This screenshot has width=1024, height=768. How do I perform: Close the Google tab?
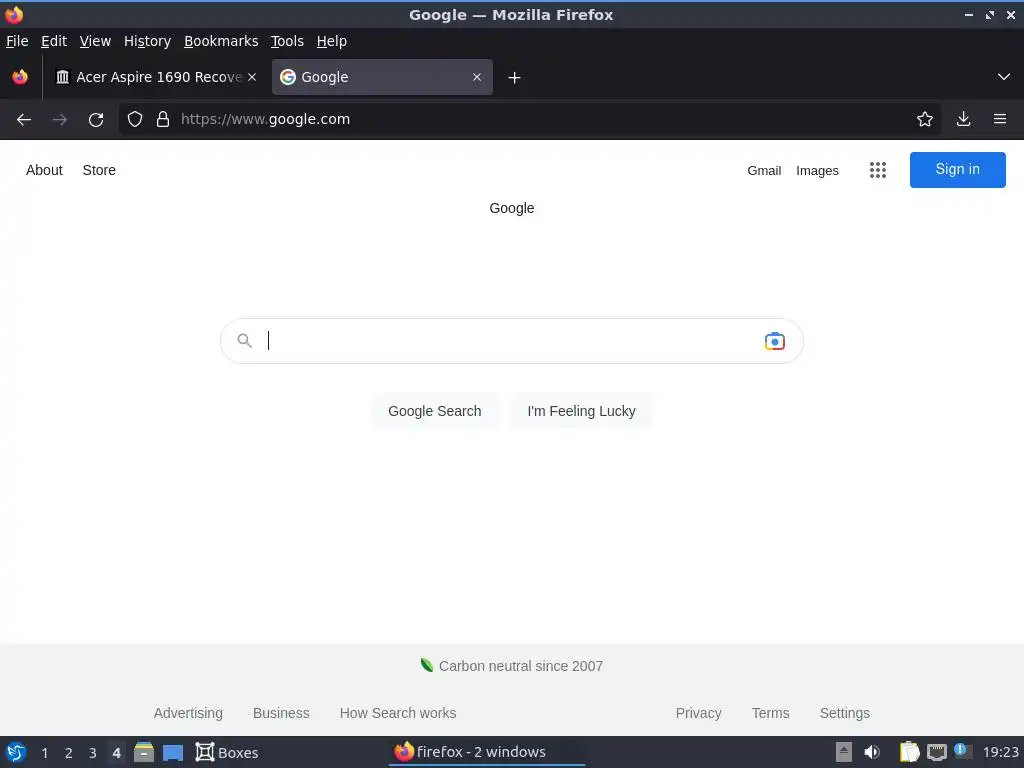tap(477, 77)
